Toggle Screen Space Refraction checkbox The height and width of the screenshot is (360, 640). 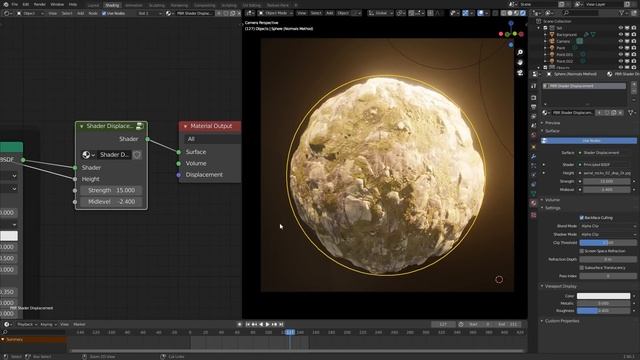click(582, 251)
